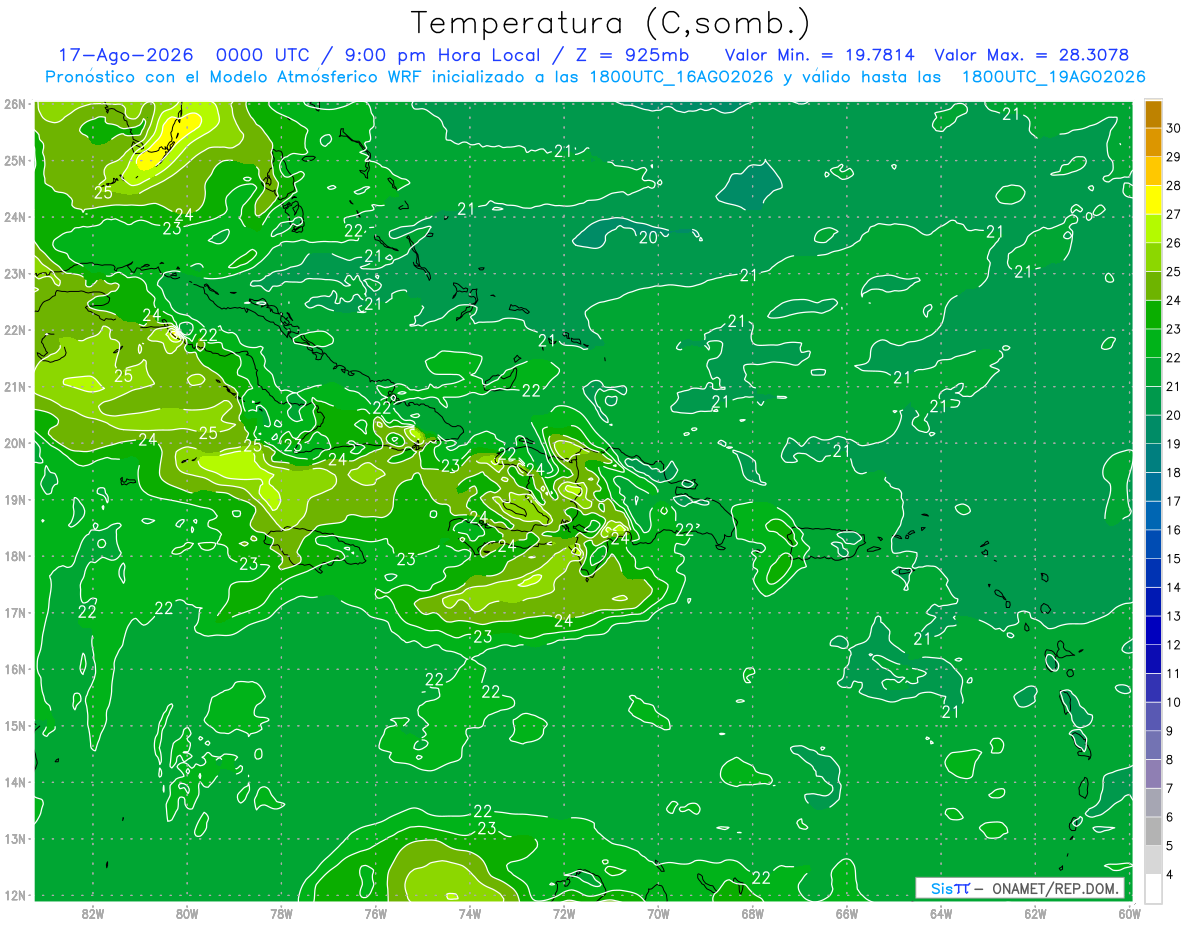Viewport: 1200px width, 927px height.
Task: Click the '20' contour label on the map
Action: (x=648, y=237)
